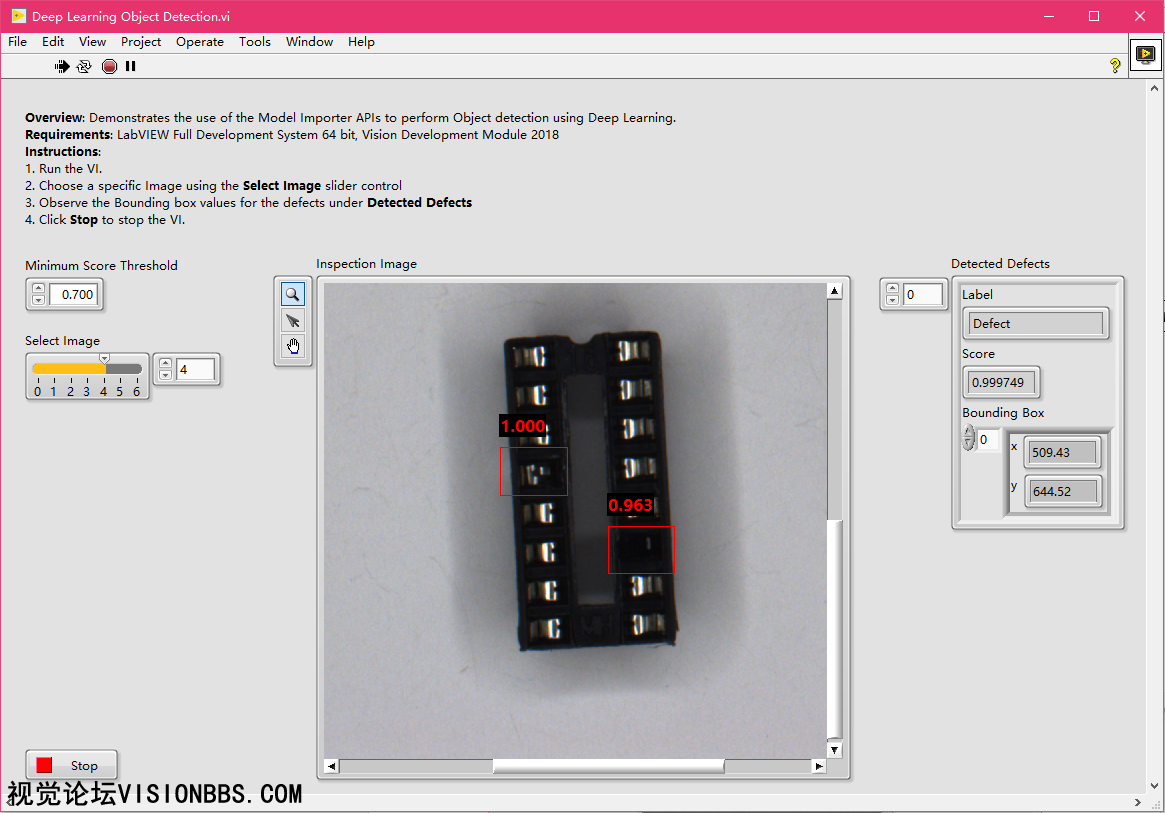Click the Stop button
This screenshot has height=813, width=1165.
[71, 765]
